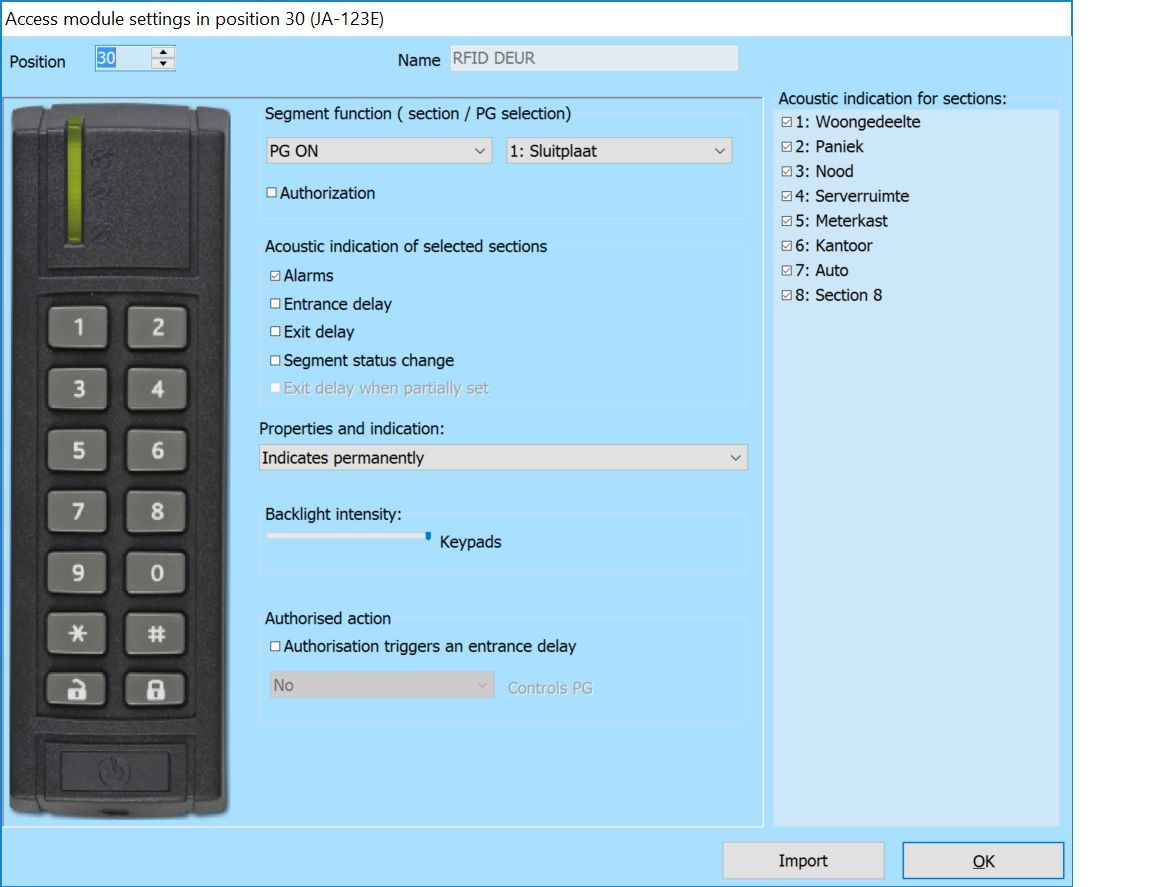
Task: Click keypad key 2 on device image
Action: point(157,327)
